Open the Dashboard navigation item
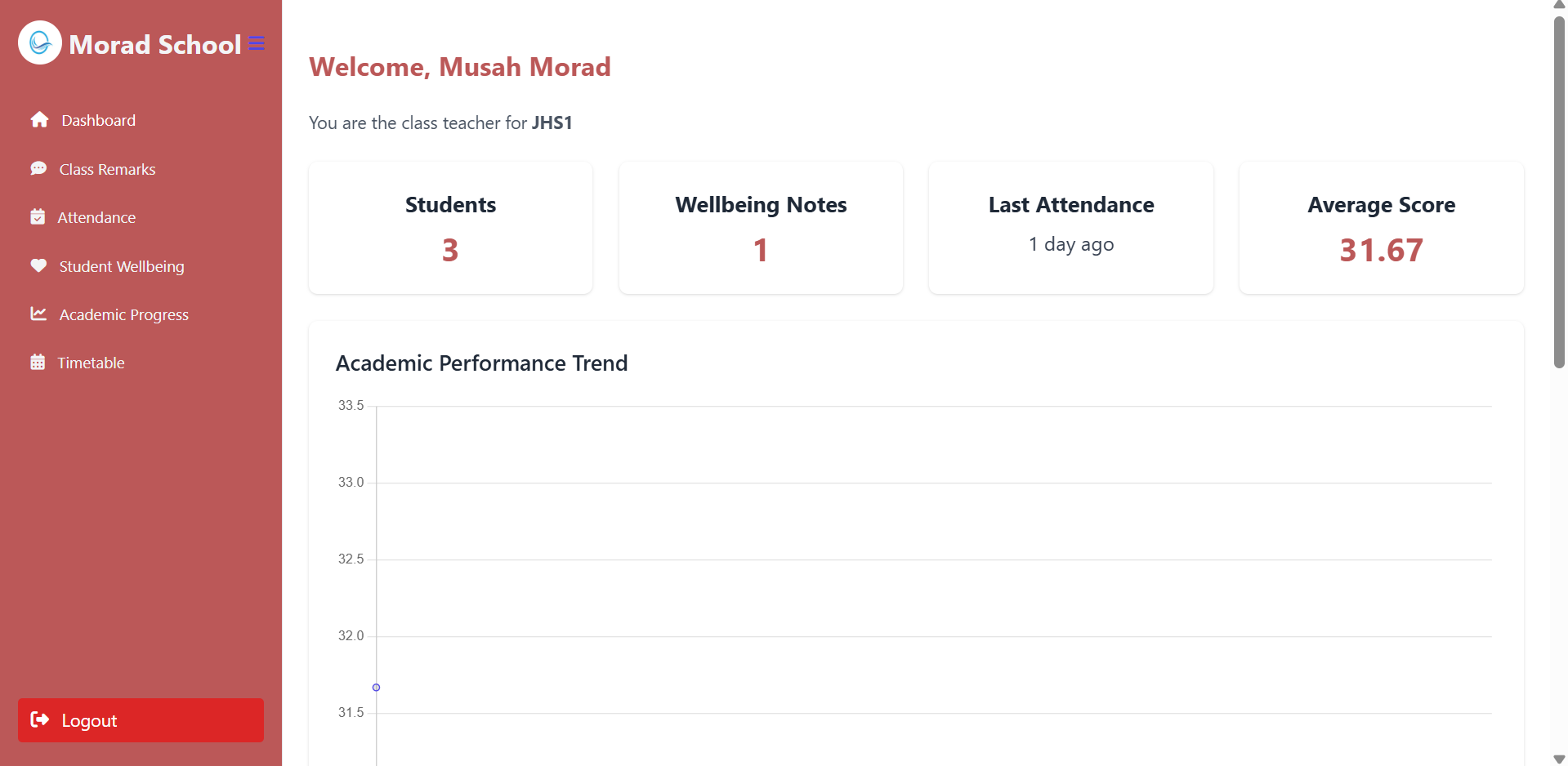 tap(98, 120)
